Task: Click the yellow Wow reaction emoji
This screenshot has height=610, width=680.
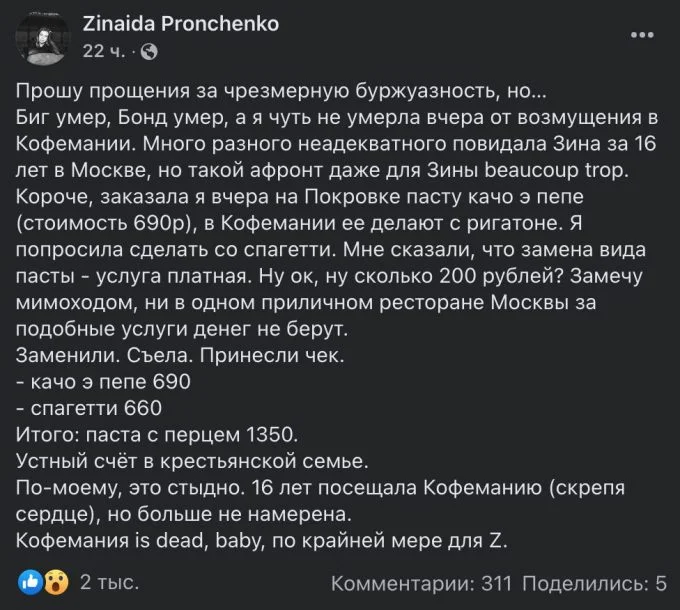Action: click(x=56, y=583)
